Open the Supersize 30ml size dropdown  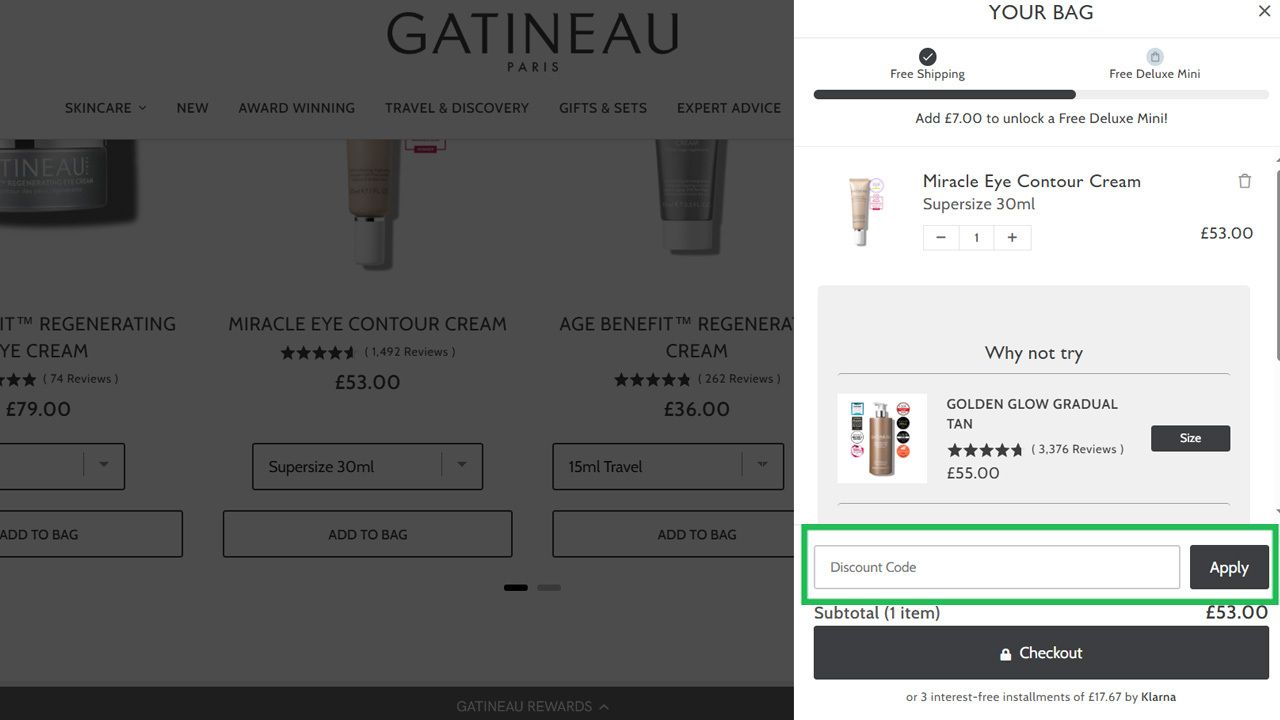click(x=367, y=466)
